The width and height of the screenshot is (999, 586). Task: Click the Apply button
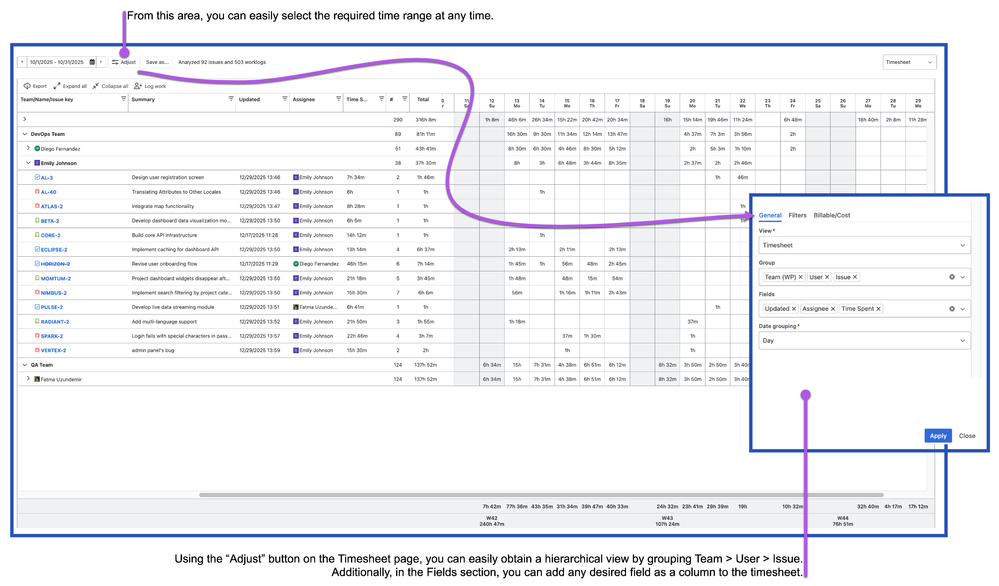[938, 436]
